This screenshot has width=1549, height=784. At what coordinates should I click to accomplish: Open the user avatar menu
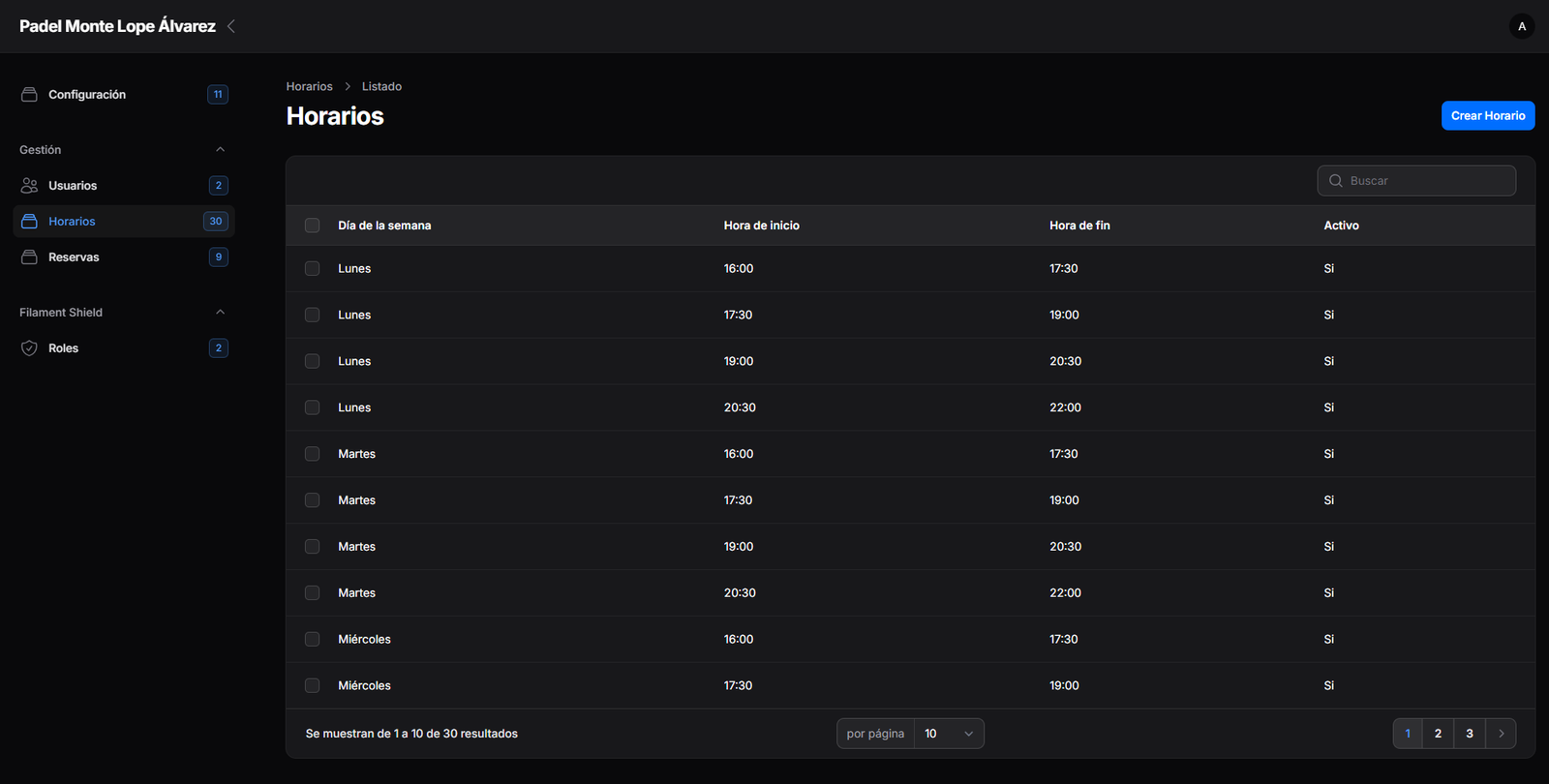tap(1521, 26)
